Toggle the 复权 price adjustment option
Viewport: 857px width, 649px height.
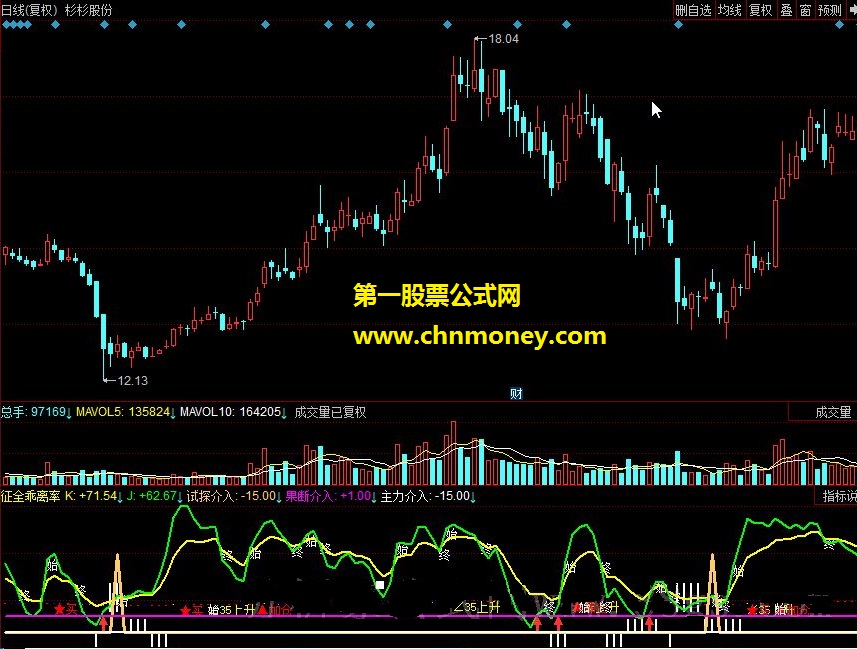click(x=760, y=10)
